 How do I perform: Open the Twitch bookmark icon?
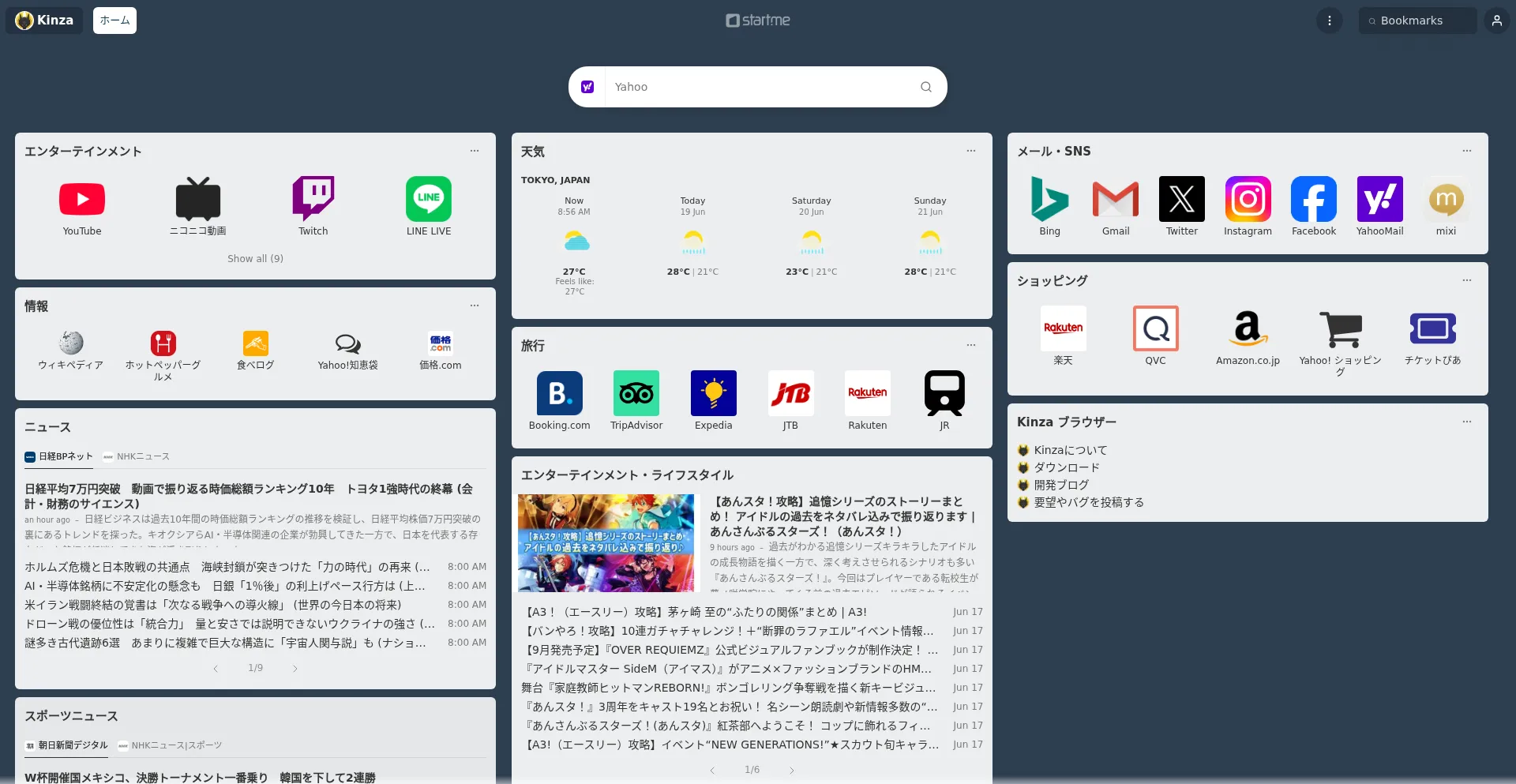313,199
